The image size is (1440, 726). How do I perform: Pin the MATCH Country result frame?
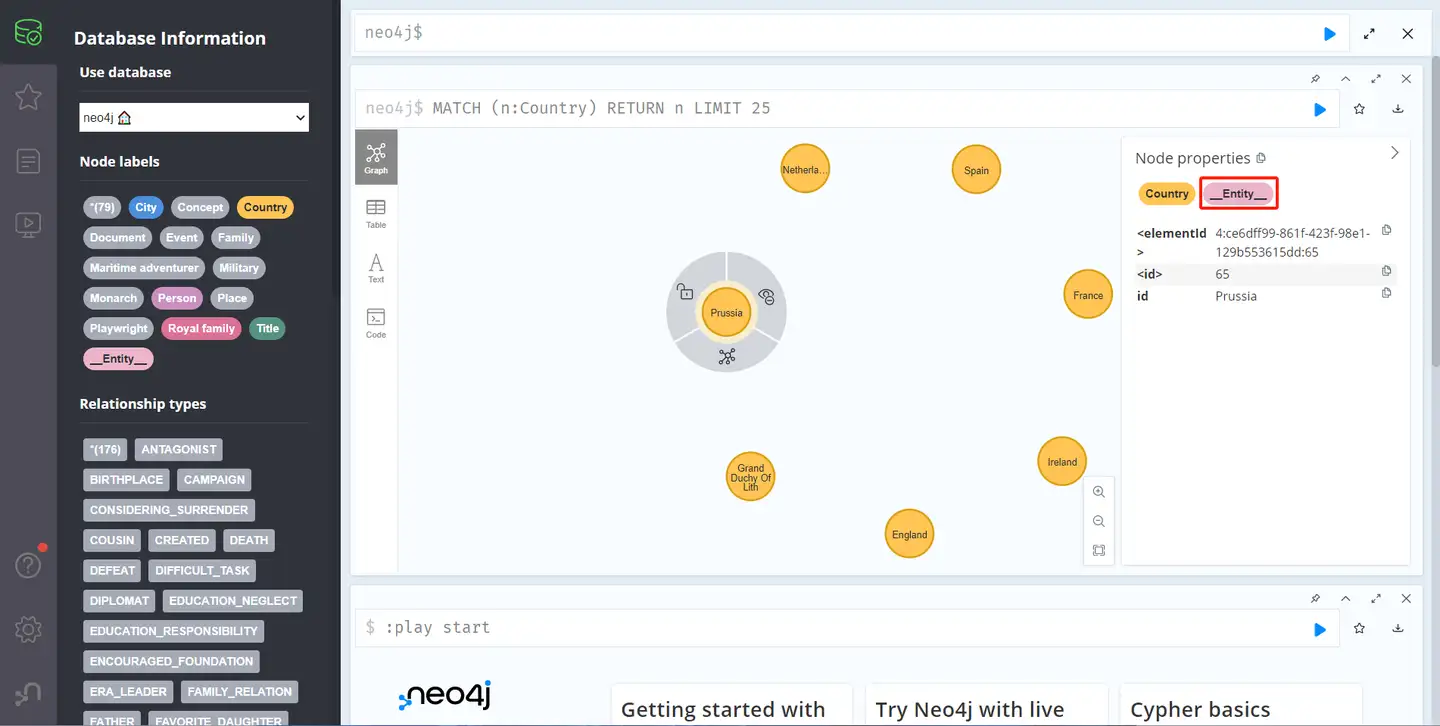pyautogui.click(x=1315, y=79)
